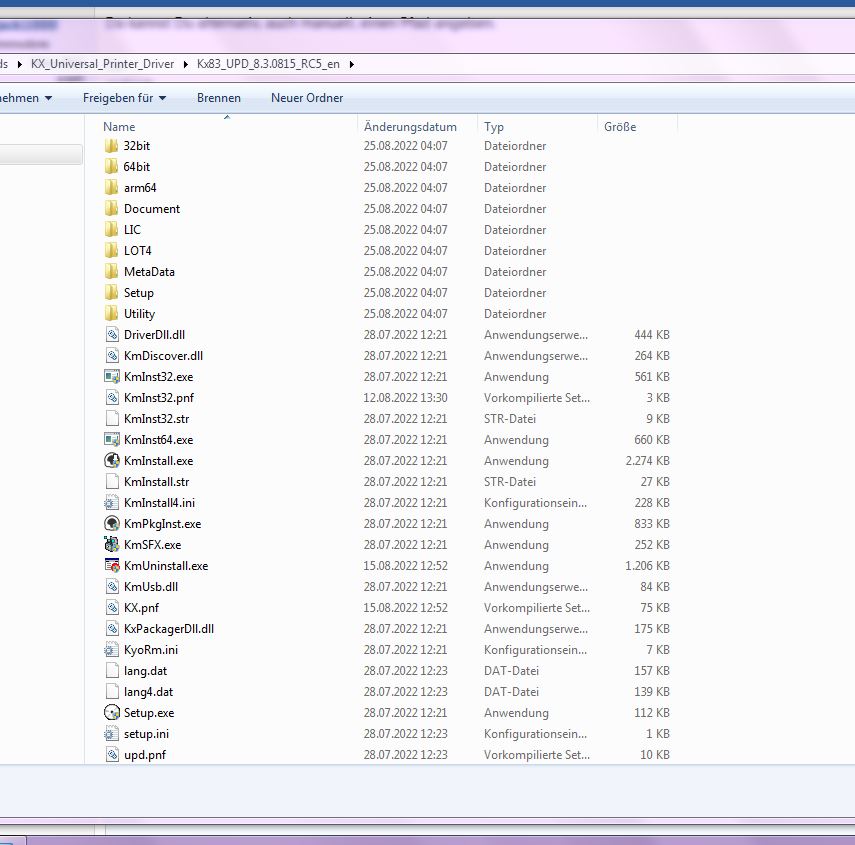Viewport: 855px width, 845px height.
Task: Click the KX.pnf file icon
Action: pyautogui.click(x=112, y=607)
